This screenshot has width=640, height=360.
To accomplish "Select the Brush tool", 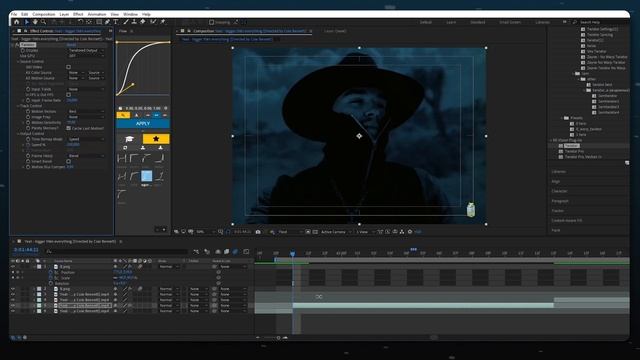I will (x=126, y=22).
